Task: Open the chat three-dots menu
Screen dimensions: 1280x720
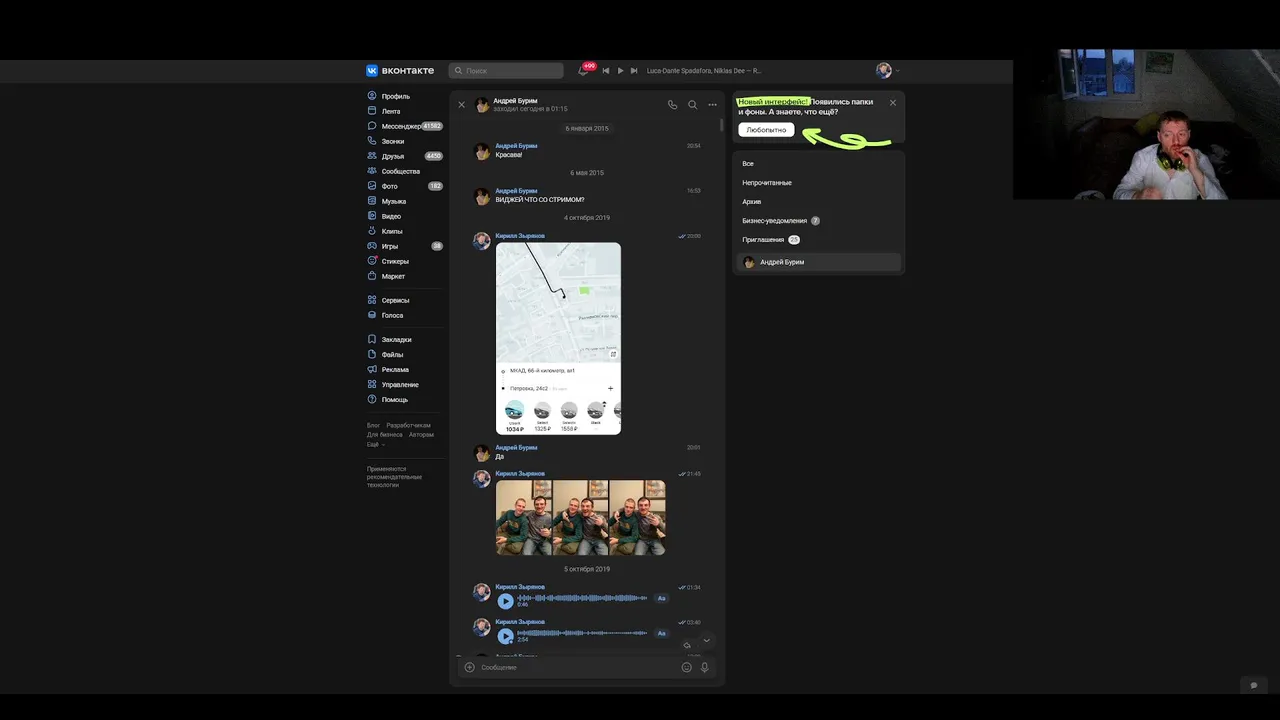Action: (x=712, y=104)
